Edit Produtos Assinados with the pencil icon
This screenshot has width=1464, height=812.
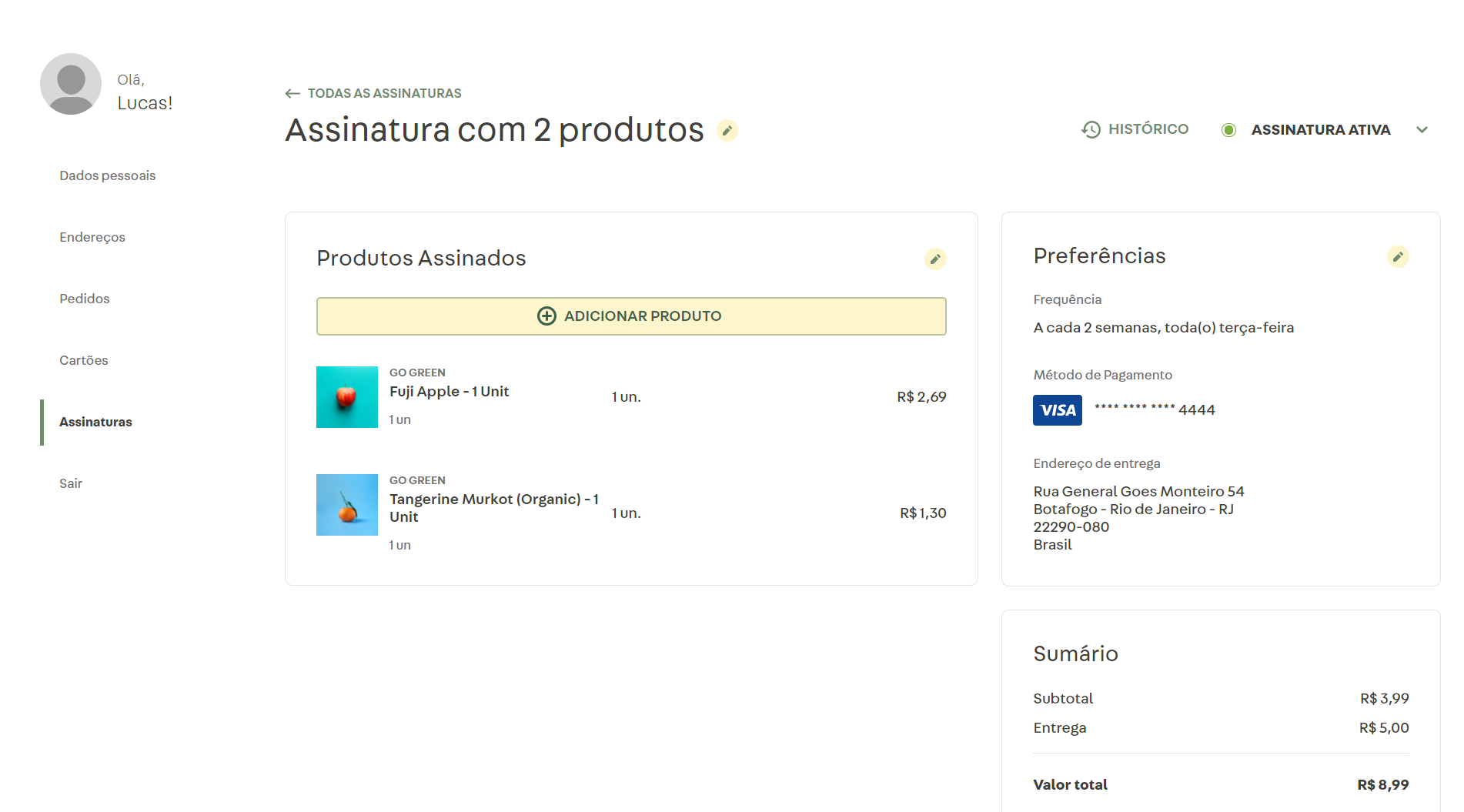pyautogui.click(x=934, y=259)
